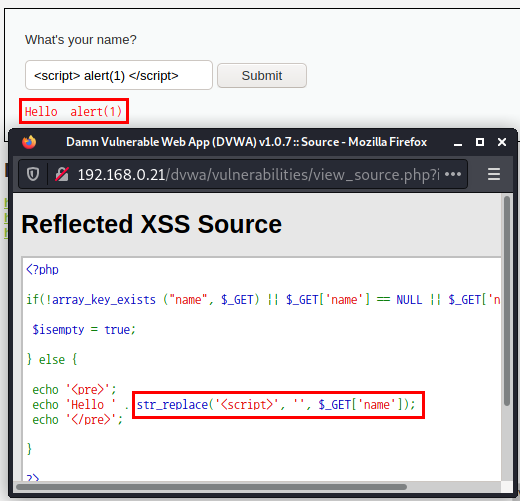The height and width of the screenshot is (501, 520).
Task: Click the str_replace code expression
Action: [276, 405]
